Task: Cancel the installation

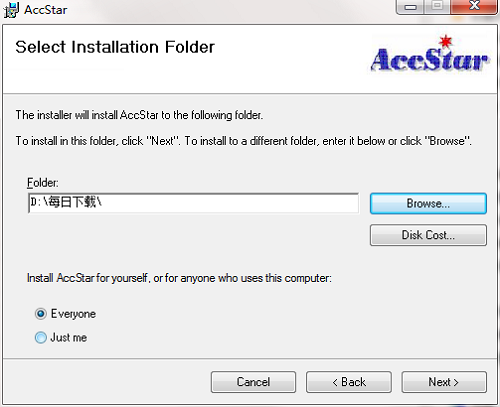Action: pos(253,382)
